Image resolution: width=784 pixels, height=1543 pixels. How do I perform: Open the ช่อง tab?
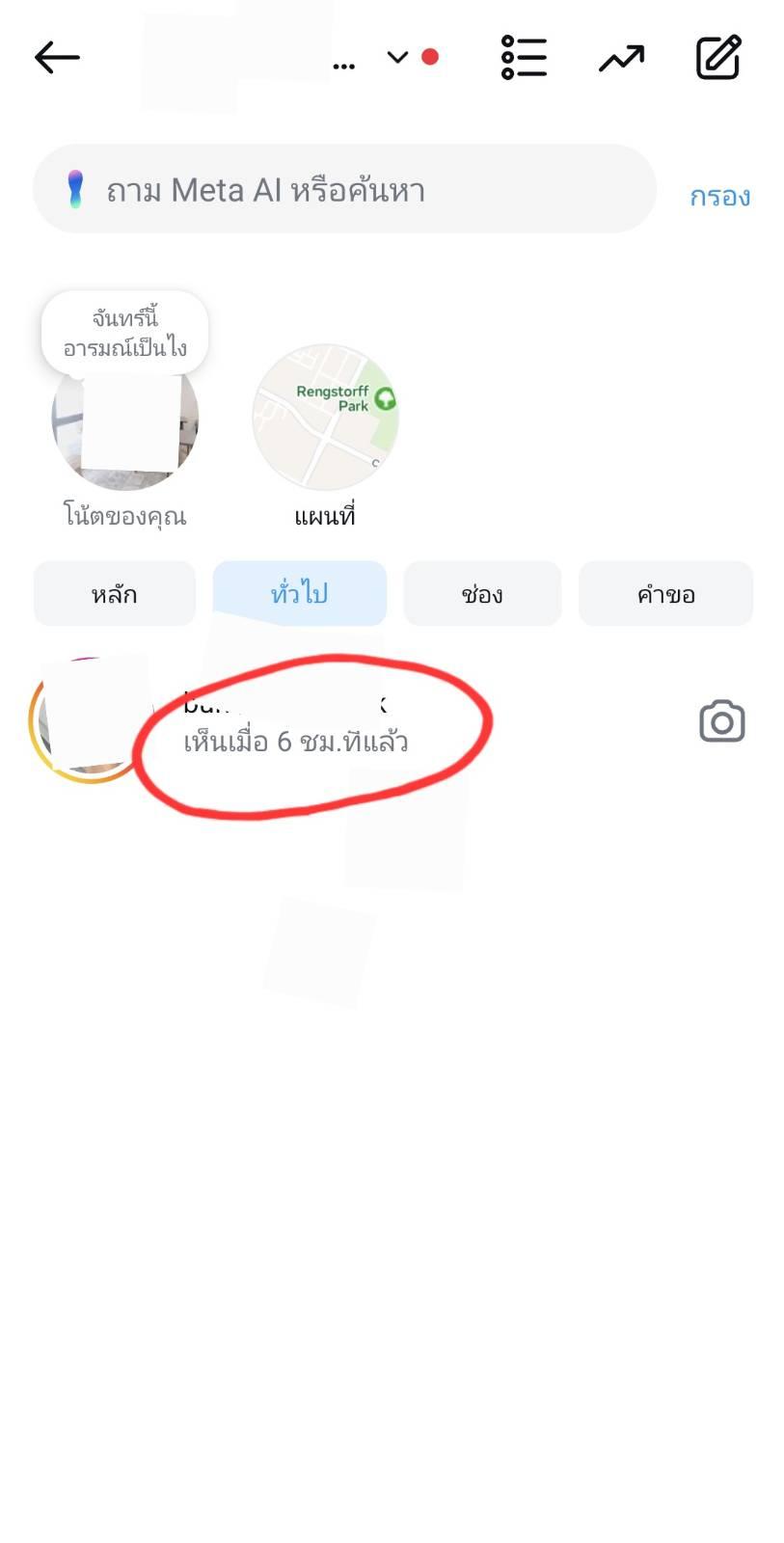pyautogui.click(x=482, y=594)
